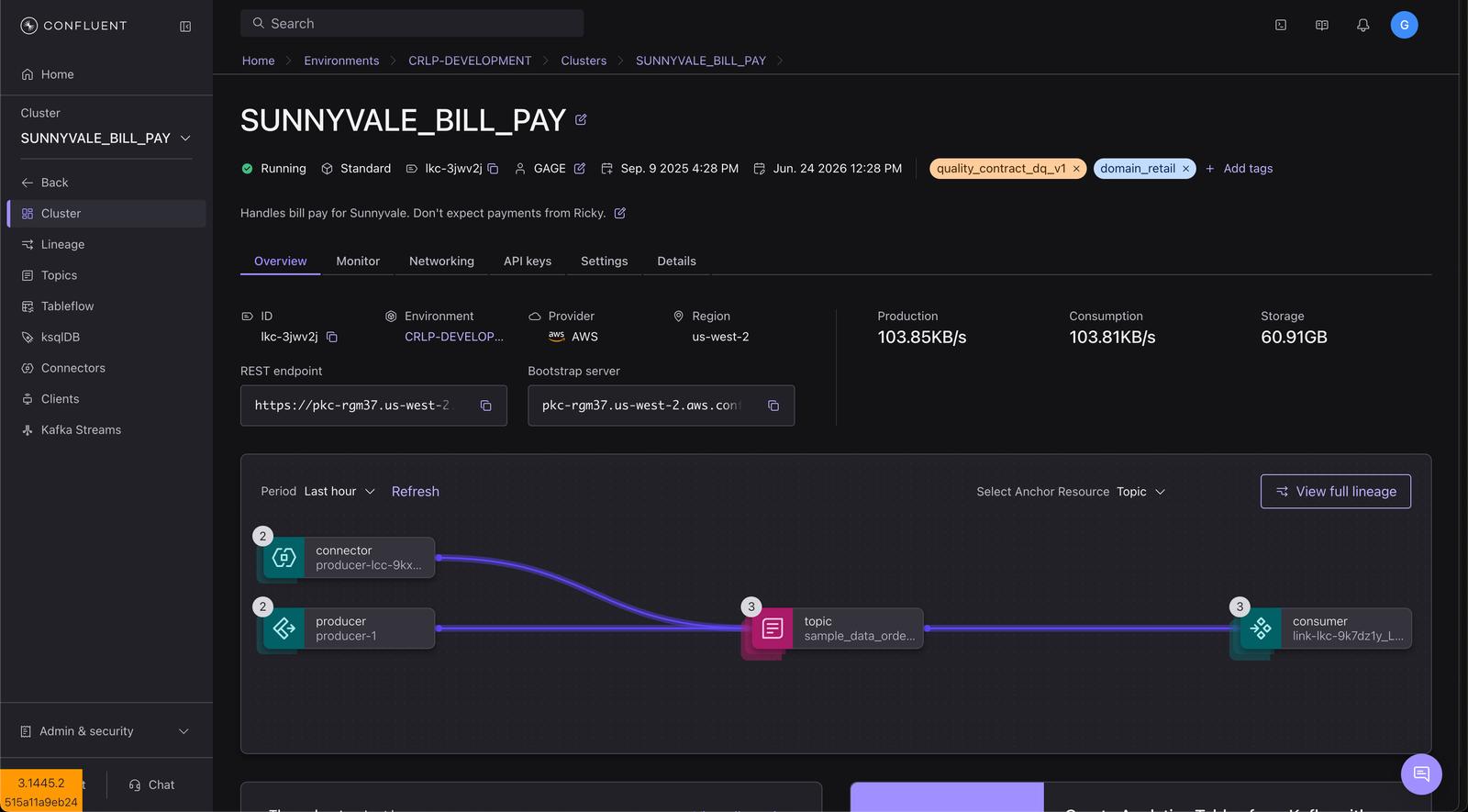Edit the cluster description pencil icon

pos(620,213)
